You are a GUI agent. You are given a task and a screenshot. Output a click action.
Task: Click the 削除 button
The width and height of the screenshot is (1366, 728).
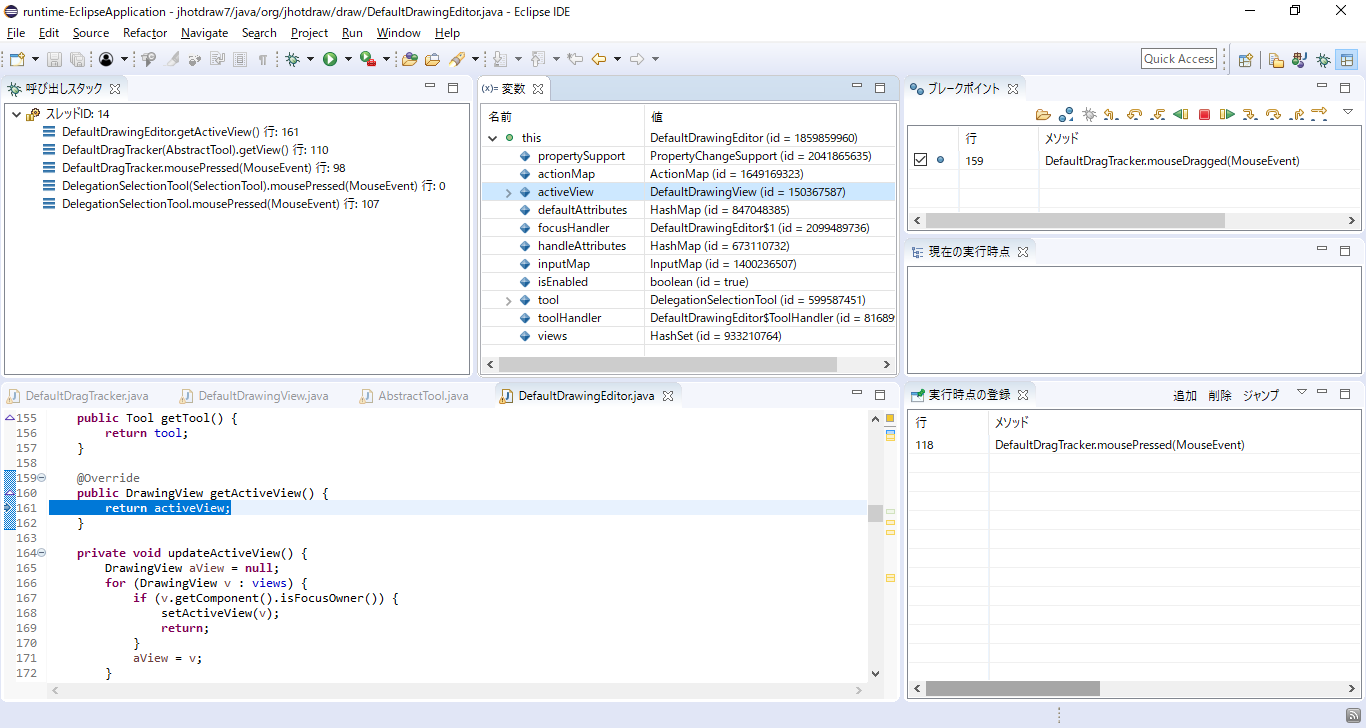(x=1220, y=396)
